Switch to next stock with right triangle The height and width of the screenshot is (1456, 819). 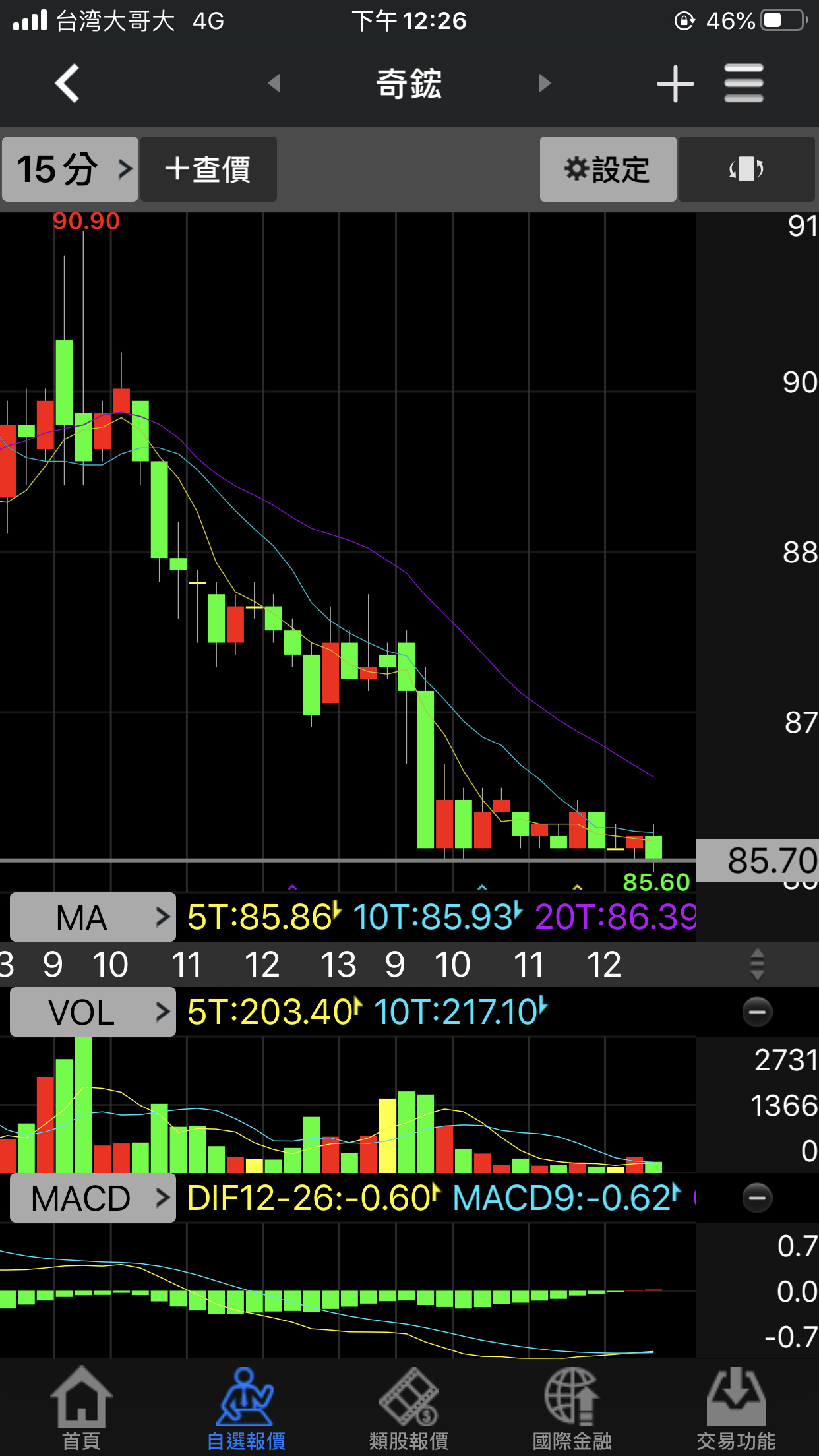click(x=545, y=83)
